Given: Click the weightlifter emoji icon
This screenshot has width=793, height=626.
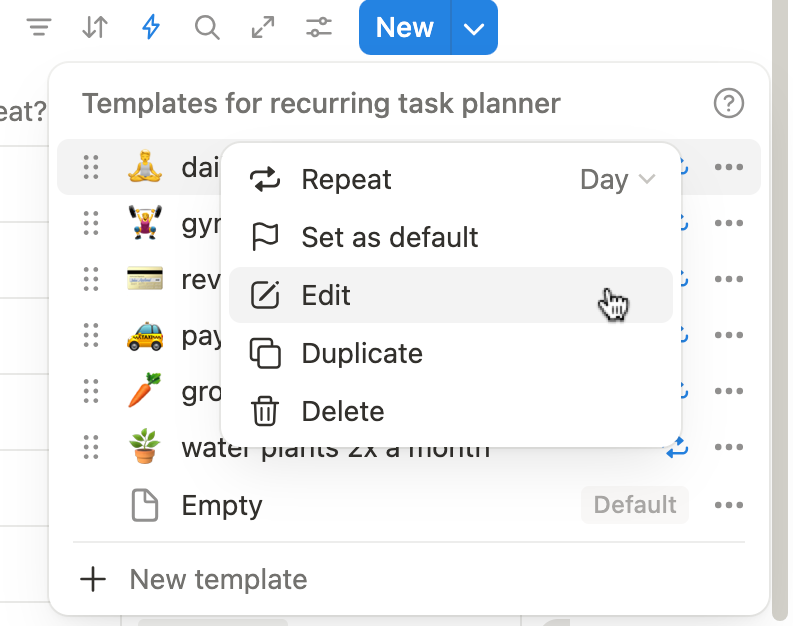Looking at the screenshot, I should click(145, 222).
